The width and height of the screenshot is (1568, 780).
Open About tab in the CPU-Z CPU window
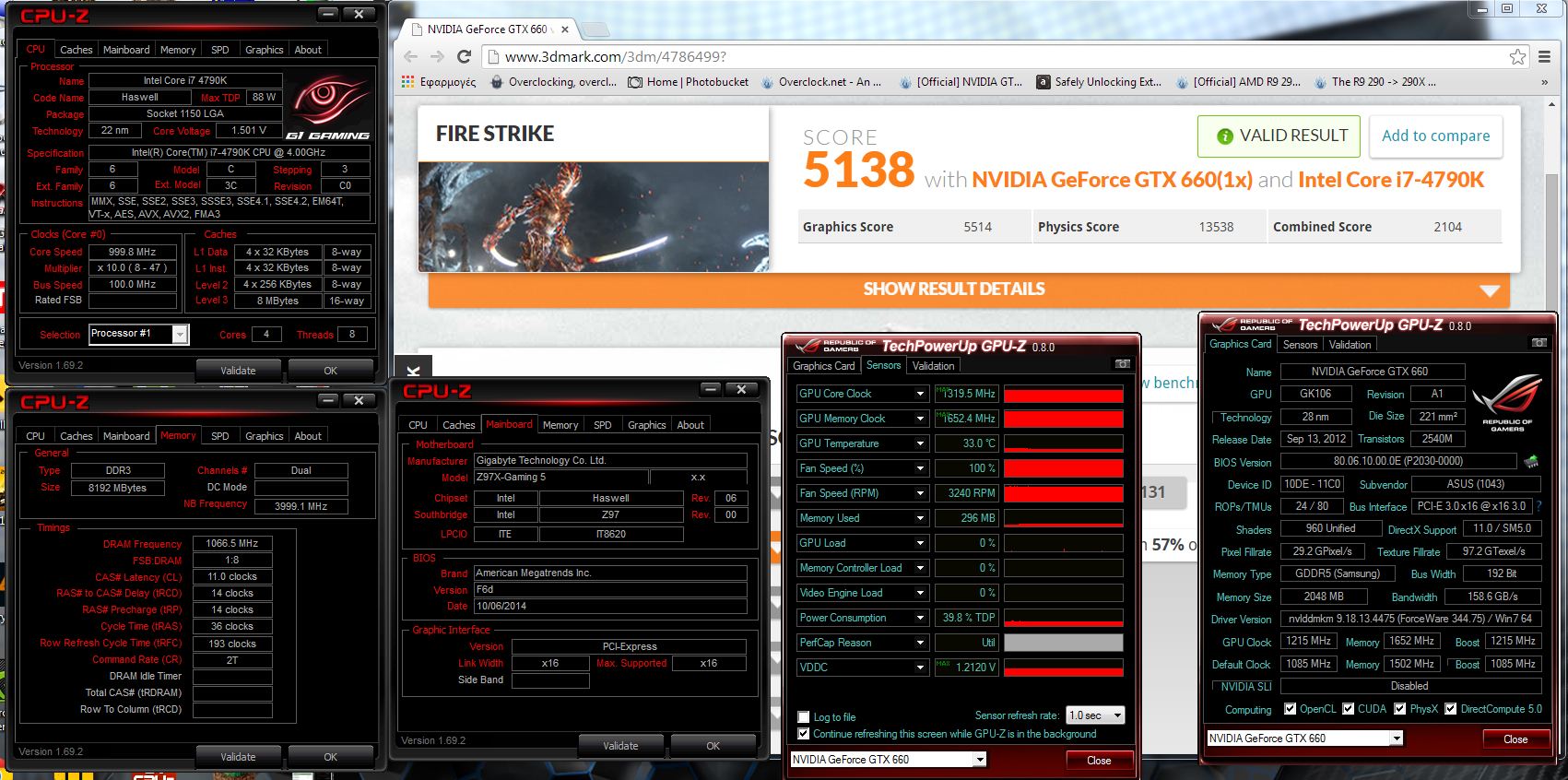(x=308, y=50)
